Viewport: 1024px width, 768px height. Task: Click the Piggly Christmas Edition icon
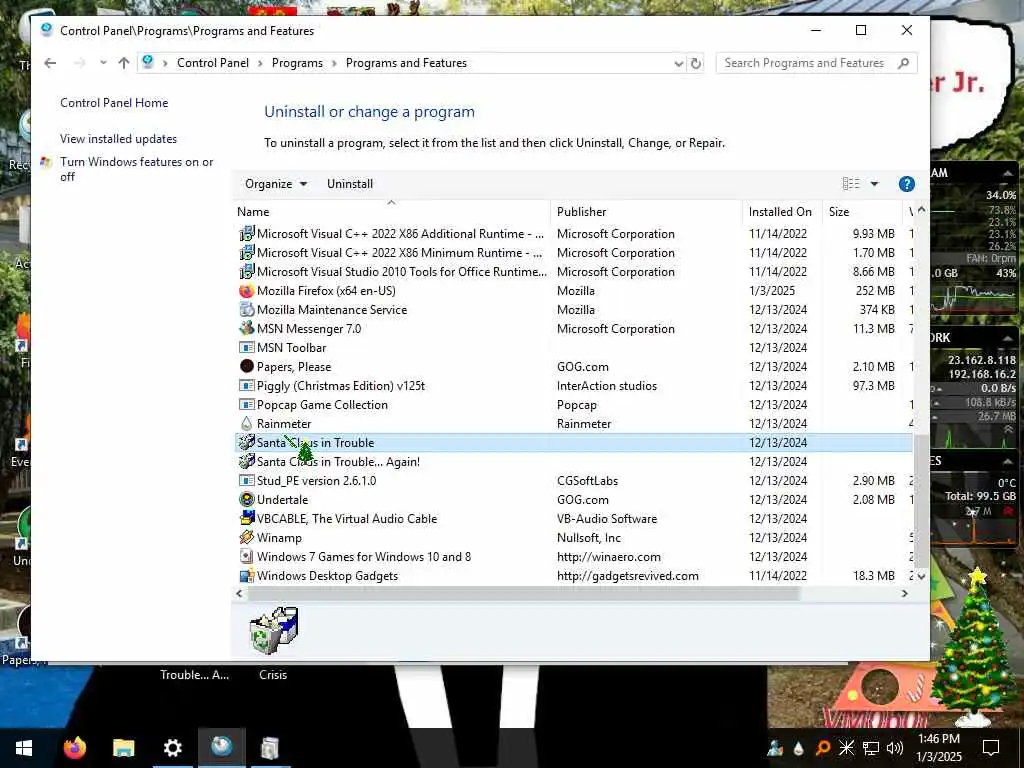coord(246,385)
